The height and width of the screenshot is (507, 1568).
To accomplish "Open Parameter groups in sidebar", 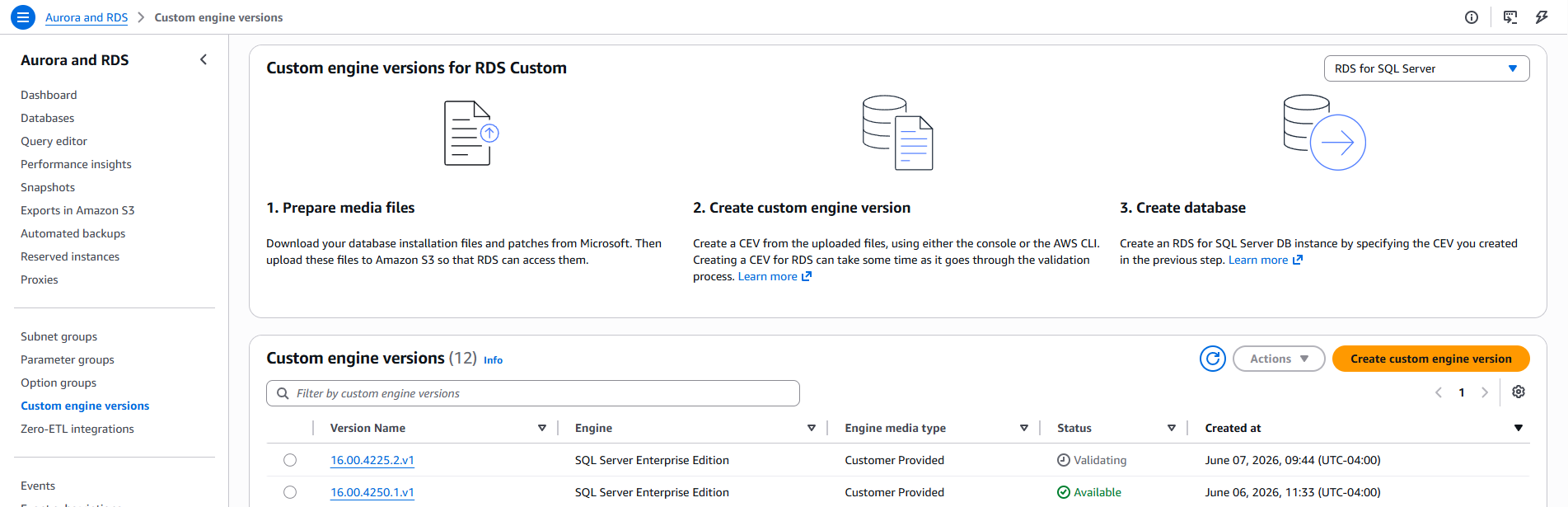I will click(x=68, y=359).
